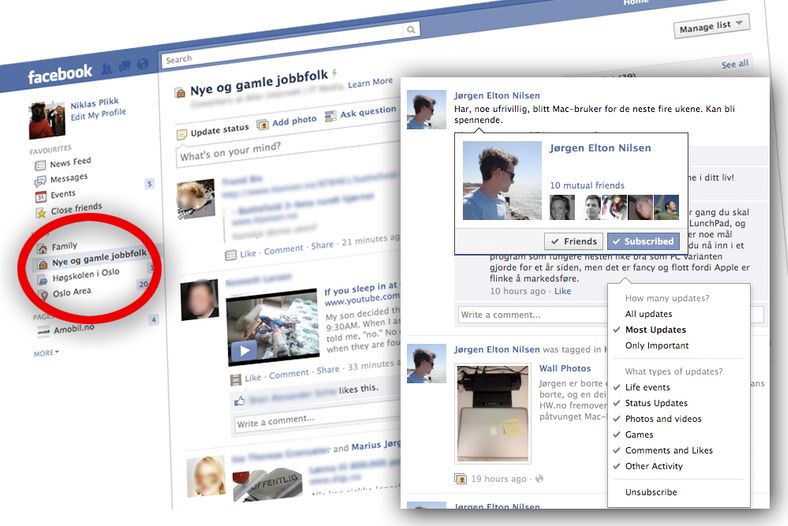Select Only Important option
788x526 pixels.
pyautogui.click(x=657, y=346)
